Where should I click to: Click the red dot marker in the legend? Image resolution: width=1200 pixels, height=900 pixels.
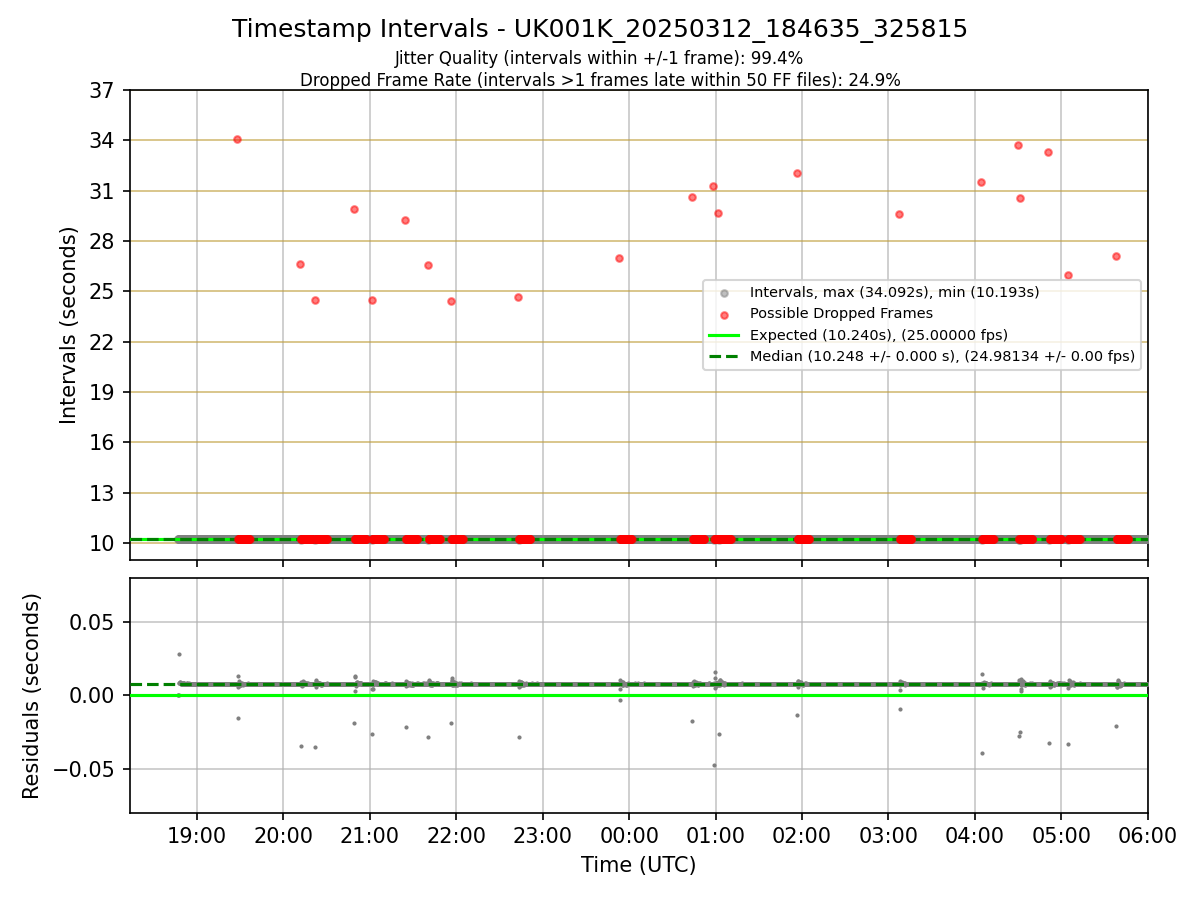click(x=724, y=314)
